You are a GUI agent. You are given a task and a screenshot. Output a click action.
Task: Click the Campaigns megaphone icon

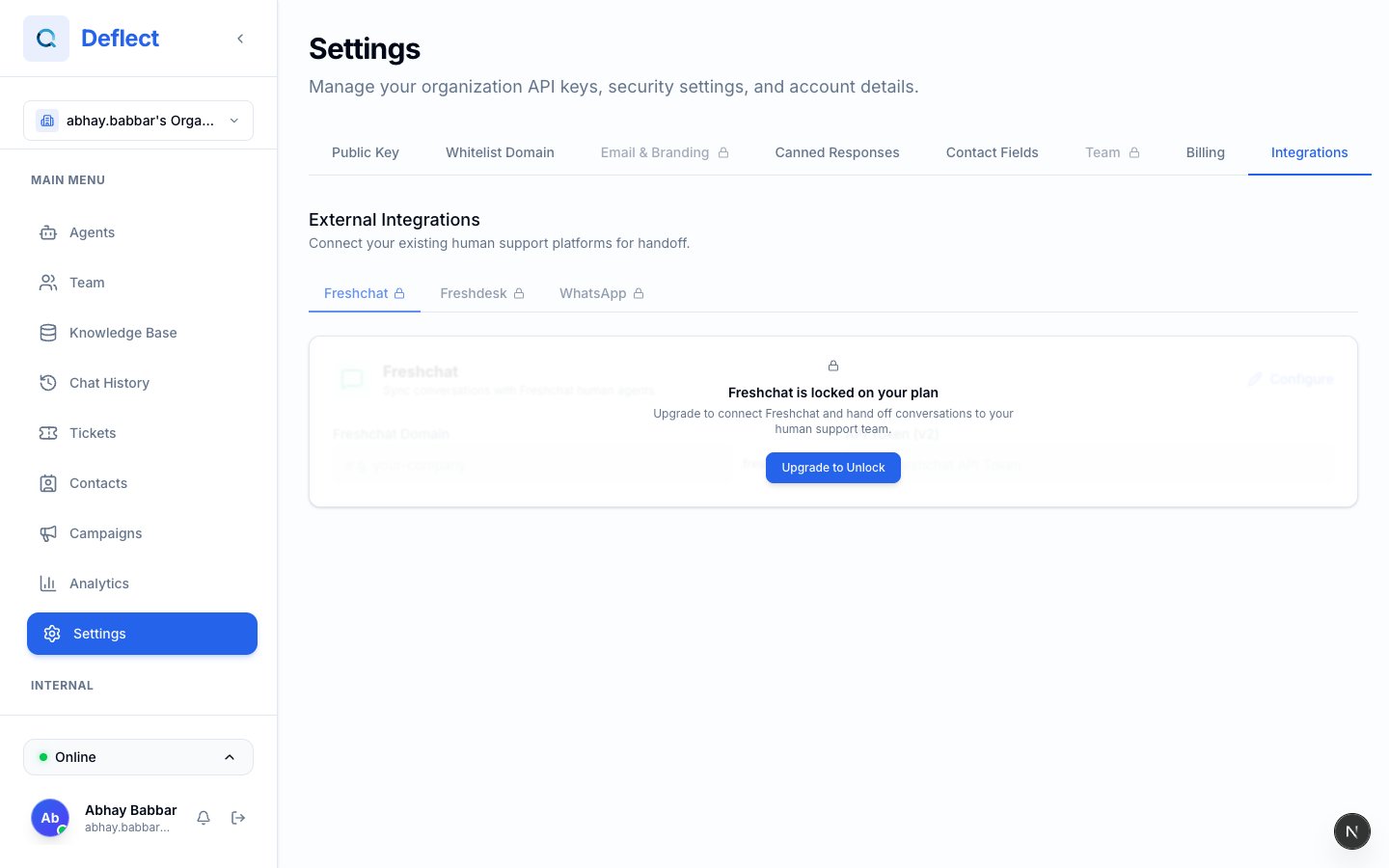(48, 533)
